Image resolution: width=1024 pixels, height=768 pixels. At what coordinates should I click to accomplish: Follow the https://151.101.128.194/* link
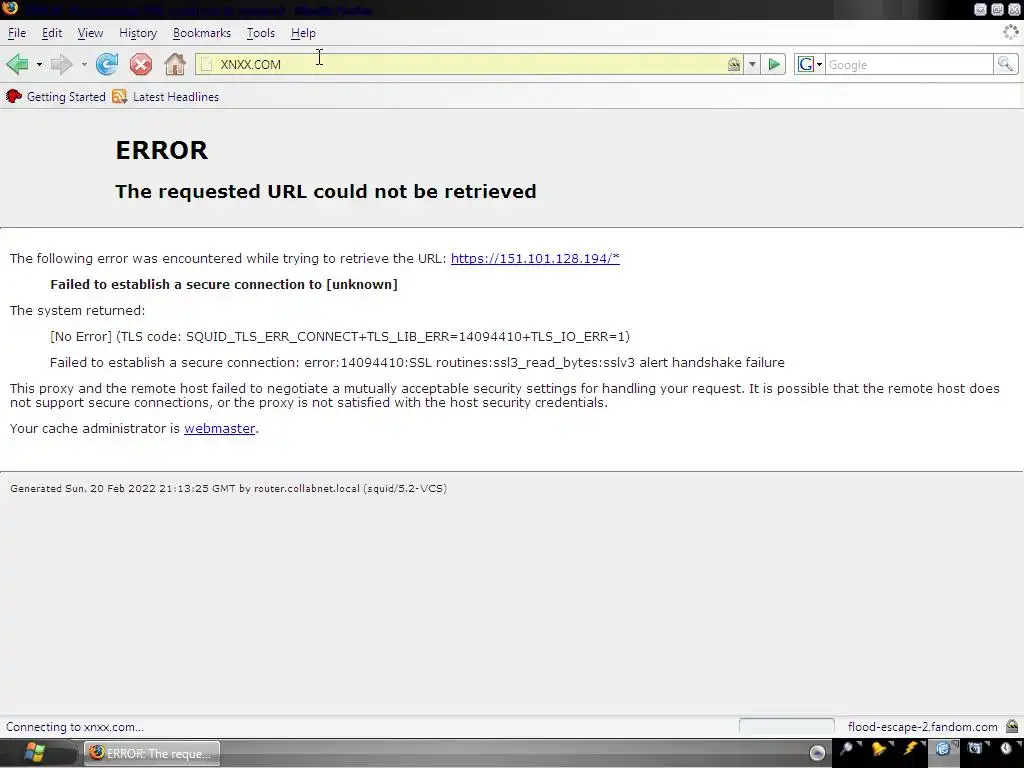click(x=535, y=259)
